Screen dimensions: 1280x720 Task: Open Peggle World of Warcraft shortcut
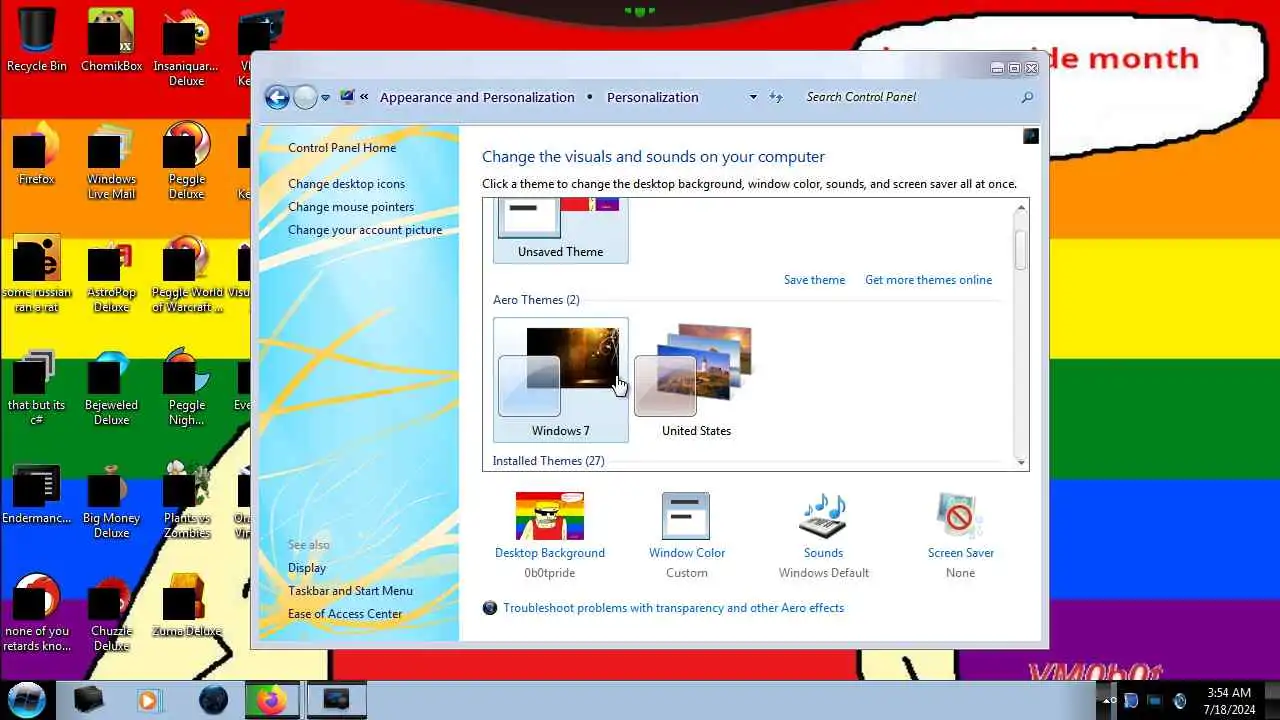click(x=186, y=274)
